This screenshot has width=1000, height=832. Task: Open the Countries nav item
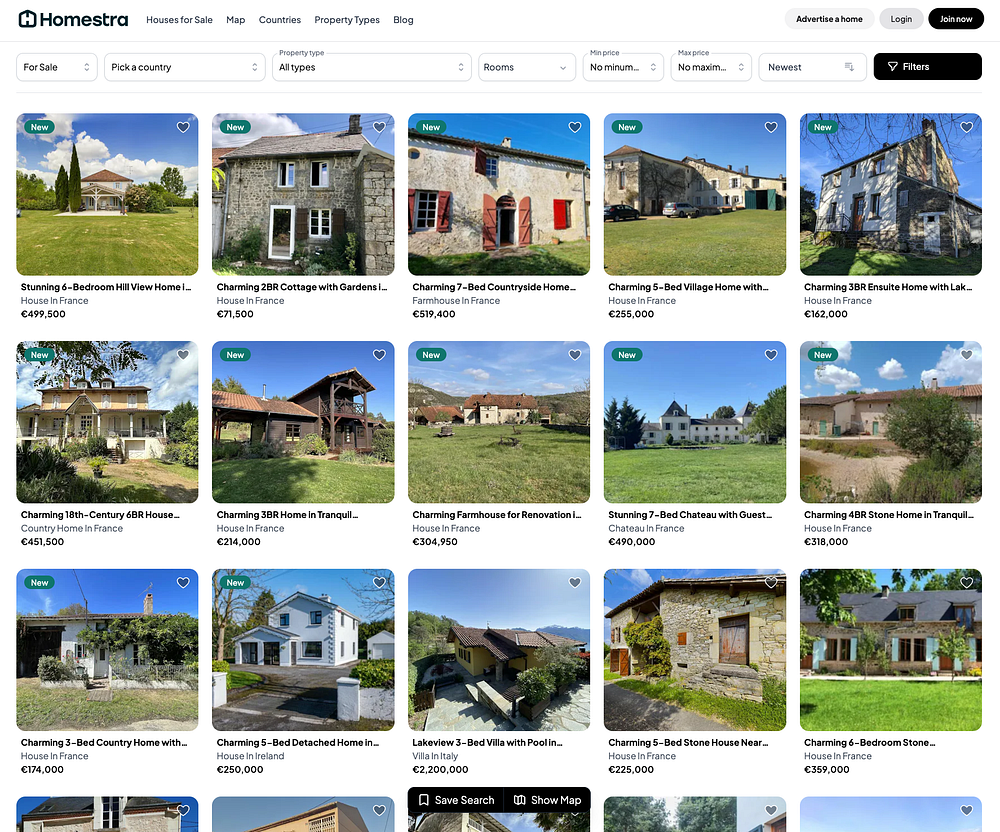tap(279, 20)
